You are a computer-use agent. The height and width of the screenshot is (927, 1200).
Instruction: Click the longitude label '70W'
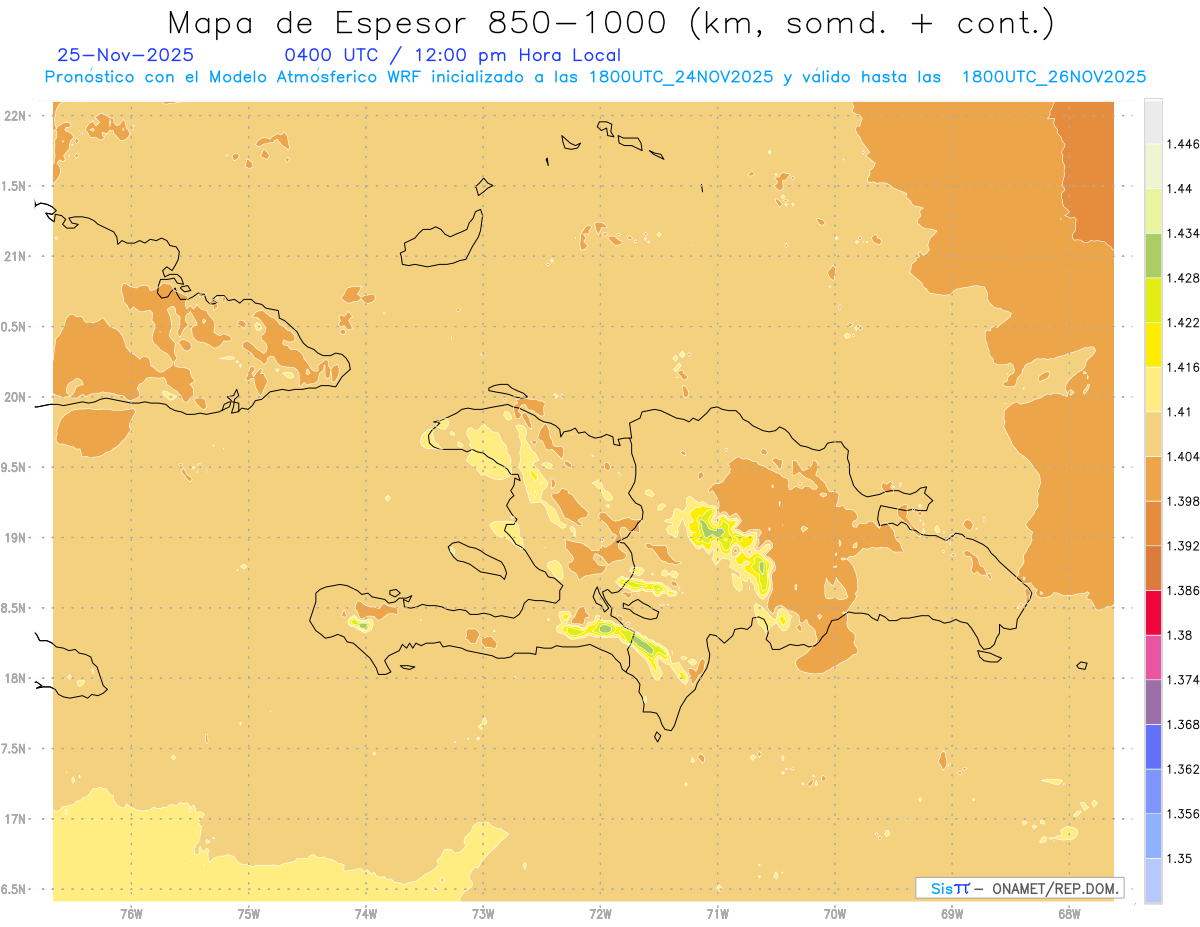[x=835, y=913]
